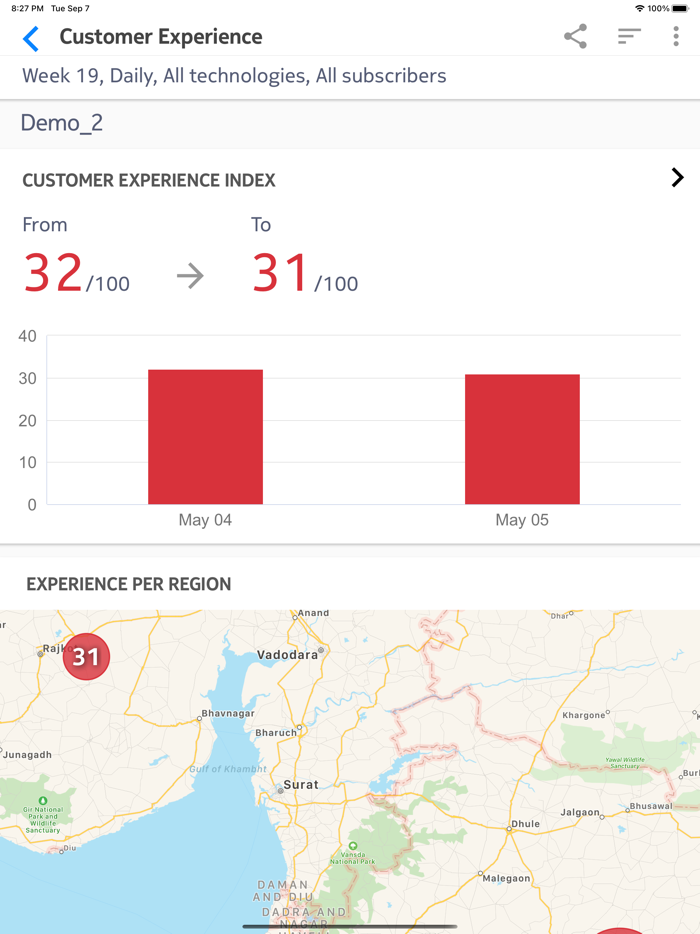This screenshot has height=934, width=700.
Task: Tap the 'CUSTOMER EXPERIENCE INDEX' heading
Action: point(149,180)
